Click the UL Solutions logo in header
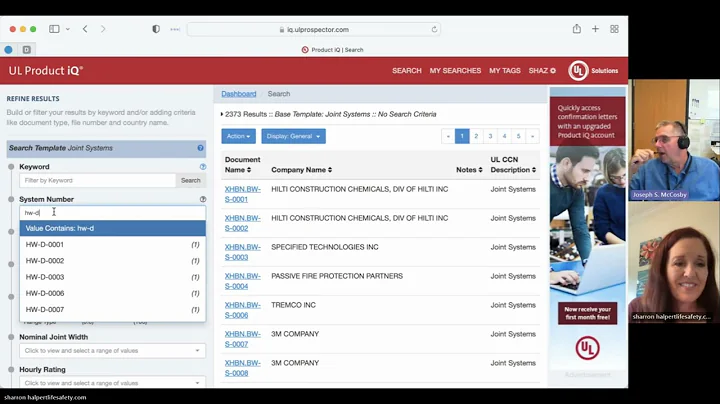This screenshot has width=720, height=404. [593, 71]
